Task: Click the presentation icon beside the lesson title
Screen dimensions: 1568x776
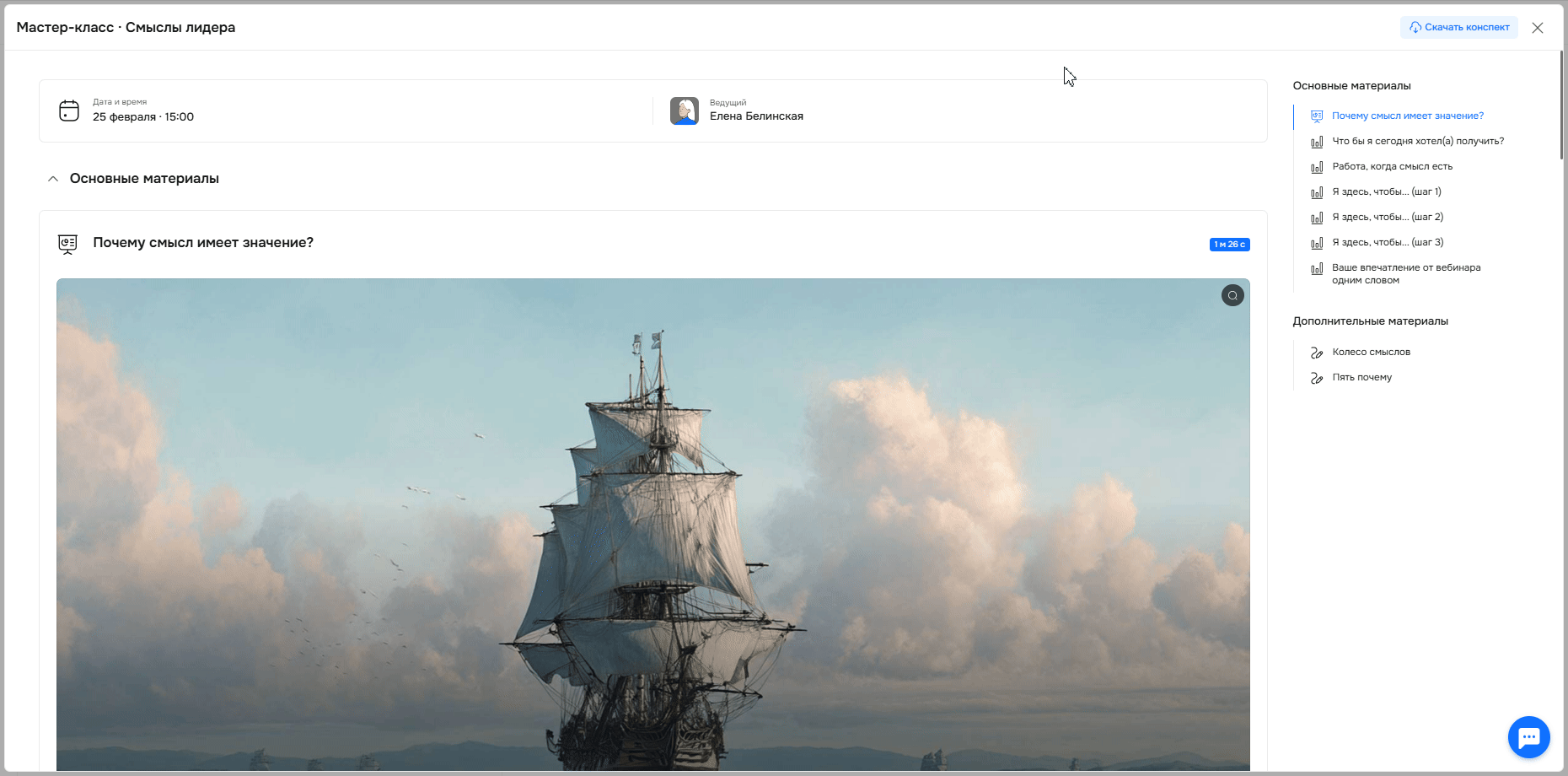Action: 68,244
